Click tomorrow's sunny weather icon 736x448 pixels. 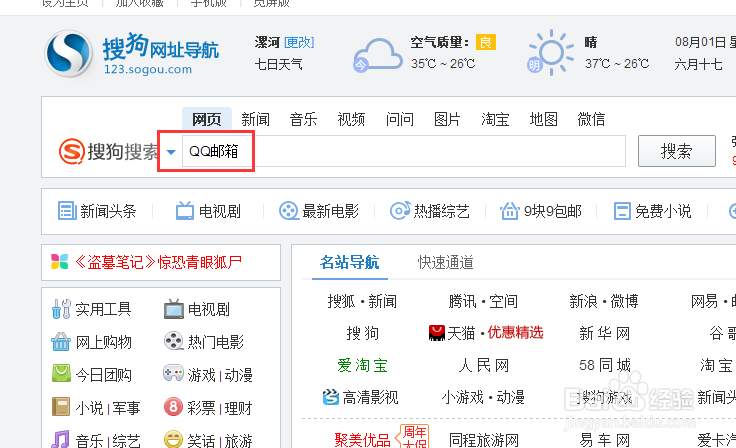pyautogui.click(x=550, y=53)
